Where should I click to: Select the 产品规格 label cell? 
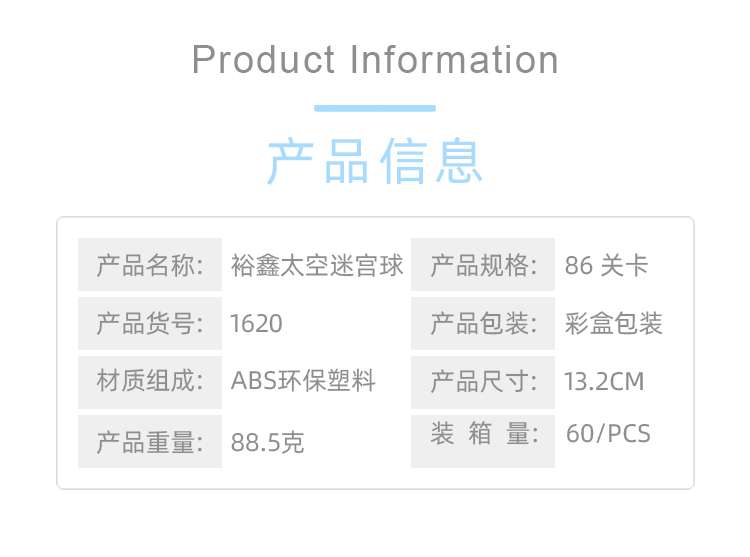483,266
